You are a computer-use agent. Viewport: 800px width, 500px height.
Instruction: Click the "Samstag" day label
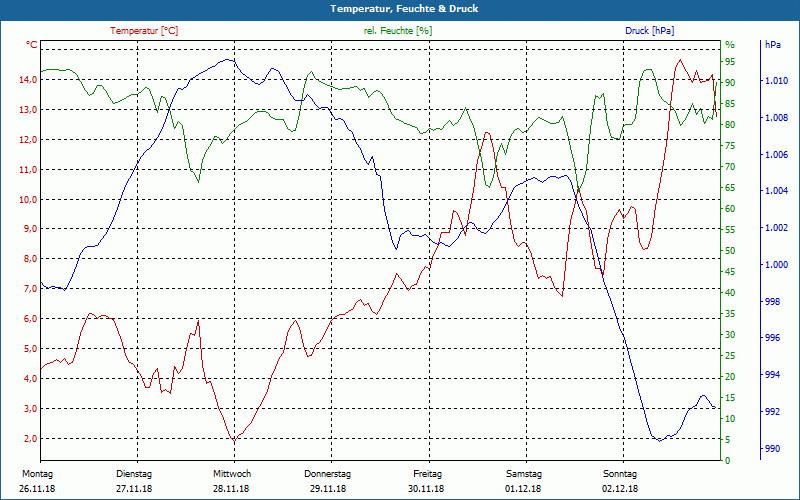(523, 474)
